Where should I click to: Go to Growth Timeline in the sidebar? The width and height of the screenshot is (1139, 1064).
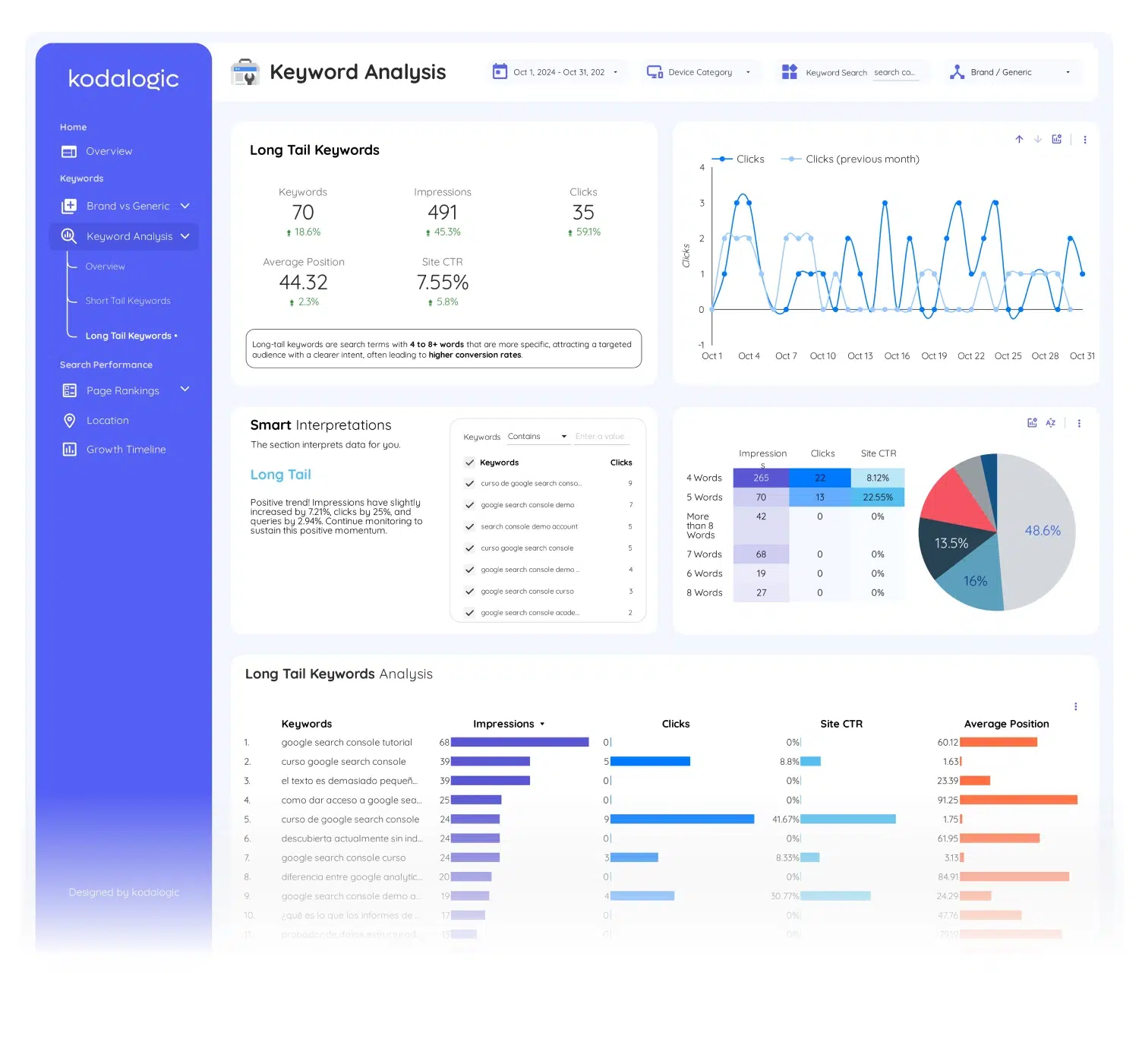click(x=126, y=450)
